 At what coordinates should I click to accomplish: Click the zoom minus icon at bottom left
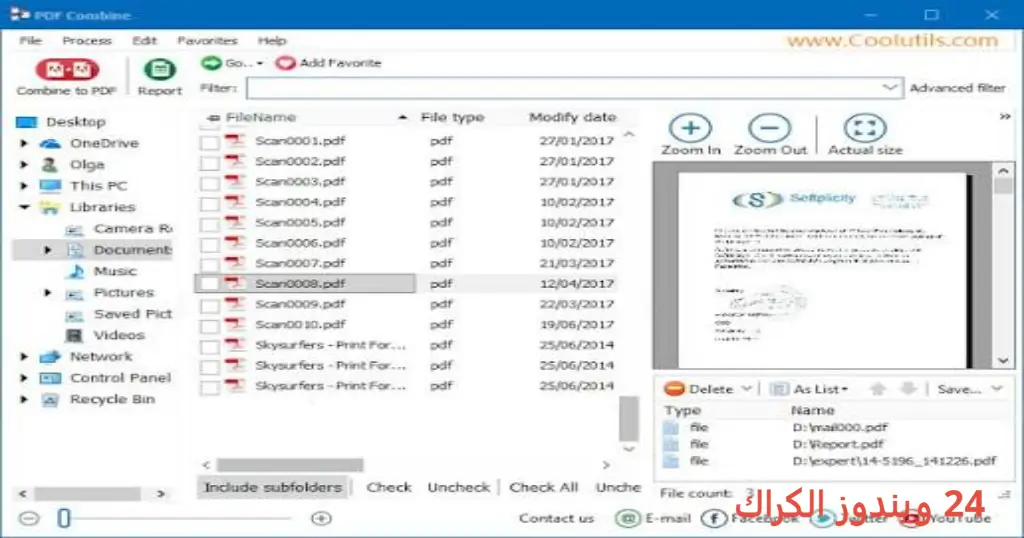(x=29, y=518)
